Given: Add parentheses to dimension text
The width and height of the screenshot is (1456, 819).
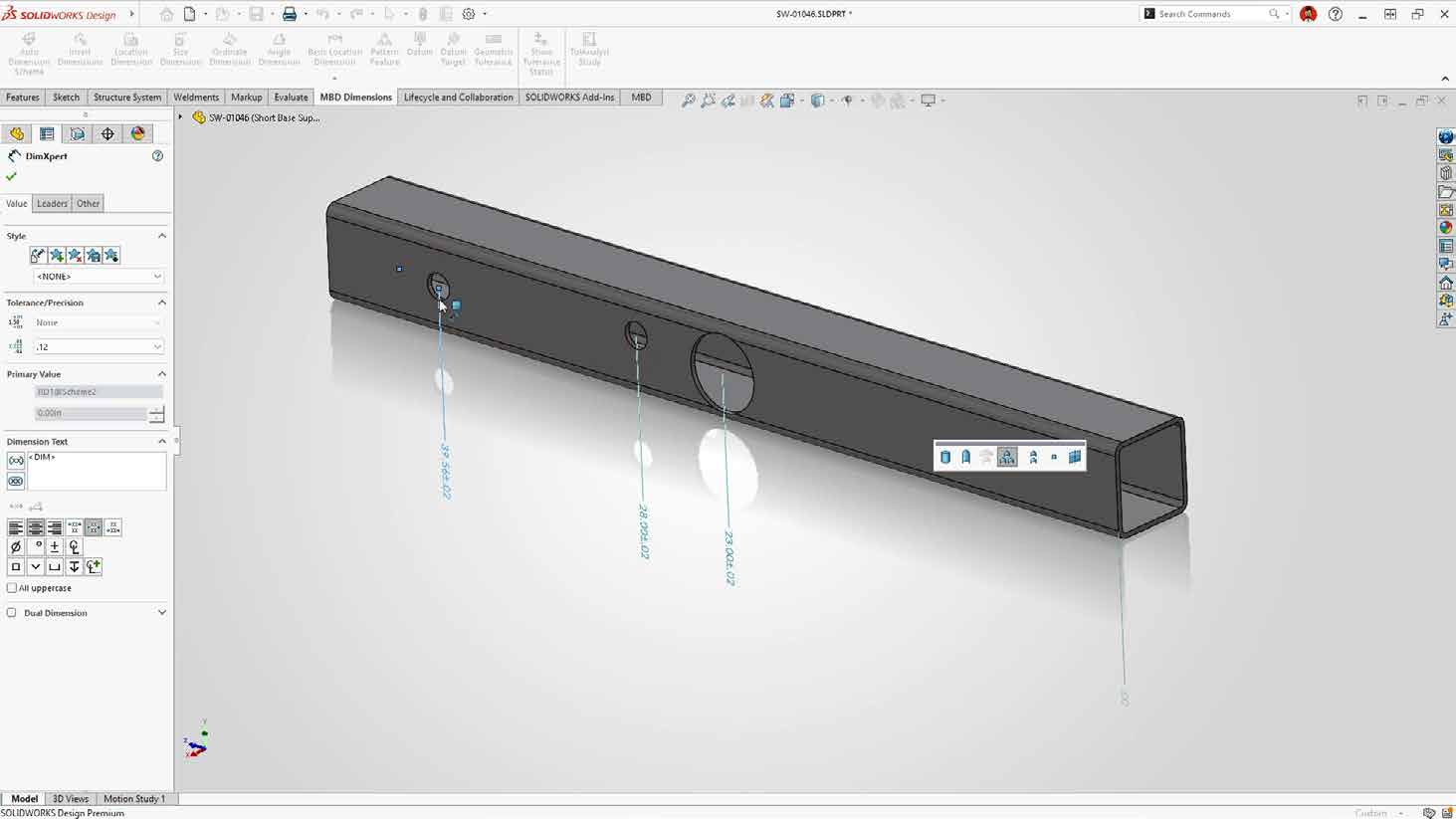Looking at the screenshot, I should 16,461.
